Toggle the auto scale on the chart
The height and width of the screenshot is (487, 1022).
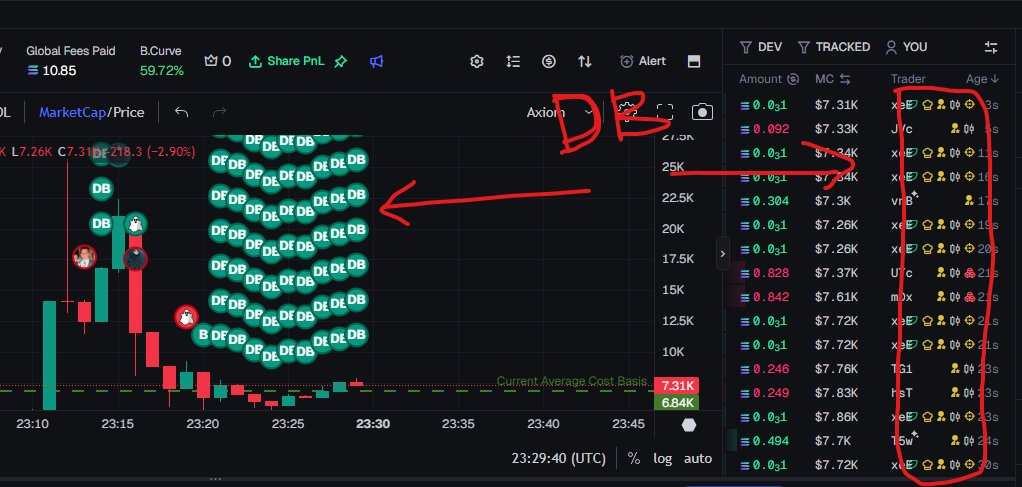point(697,458)
